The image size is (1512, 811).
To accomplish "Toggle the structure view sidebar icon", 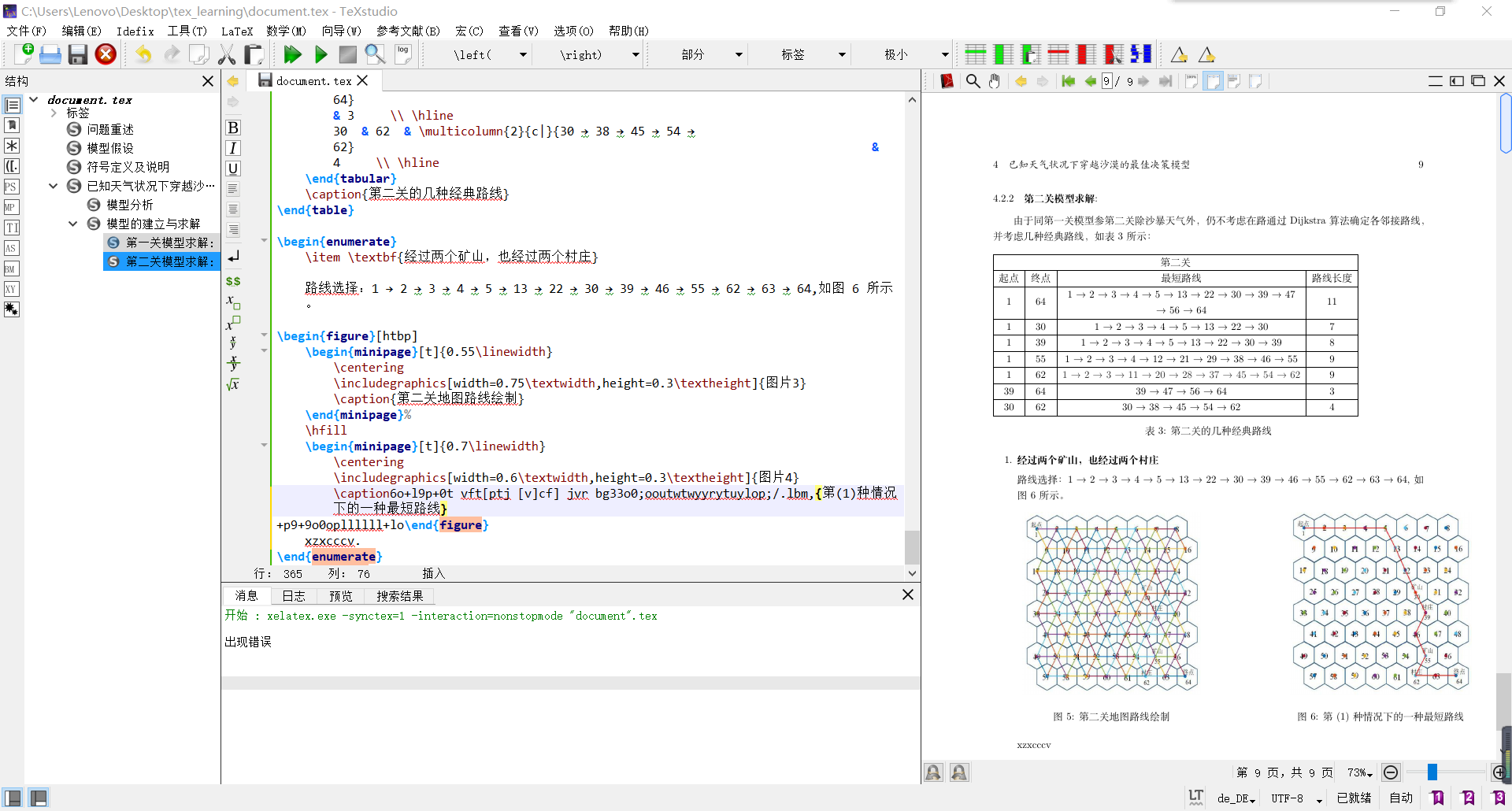I will 12,105.
